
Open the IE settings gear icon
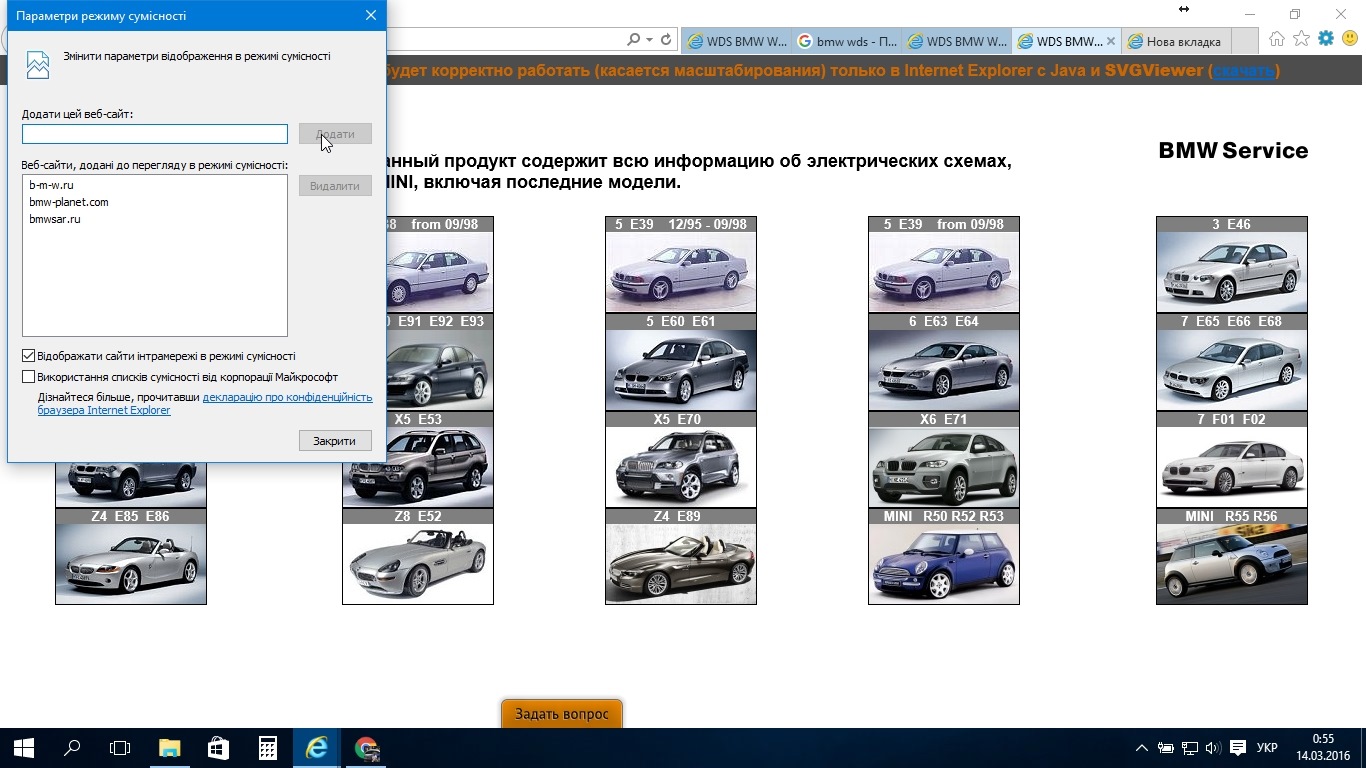(x=1326, y=39)
